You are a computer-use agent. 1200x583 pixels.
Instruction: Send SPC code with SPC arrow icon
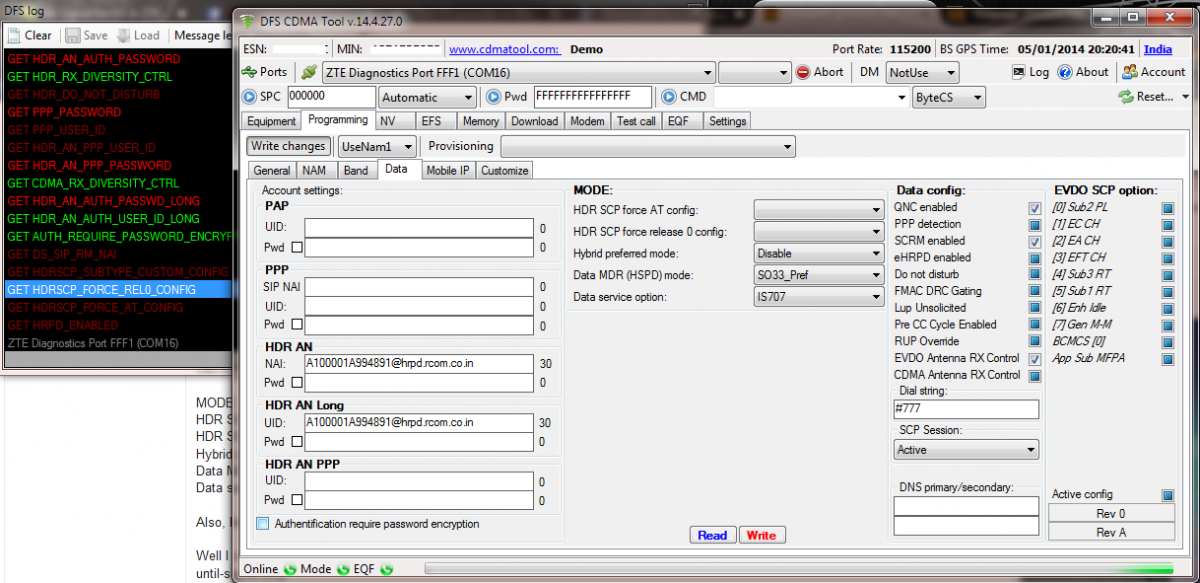point(250,97)
